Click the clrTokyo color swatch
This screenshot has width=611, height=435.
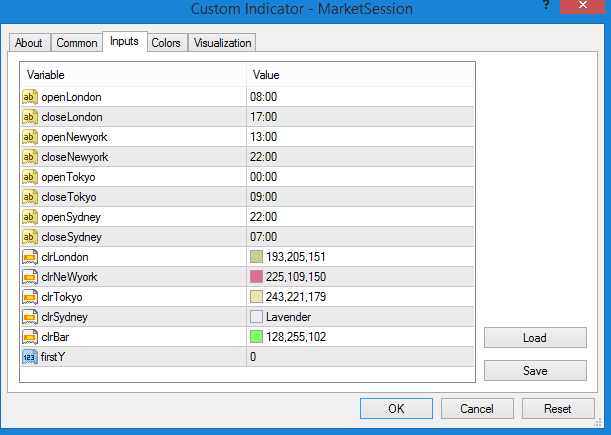tap(256, 297)
